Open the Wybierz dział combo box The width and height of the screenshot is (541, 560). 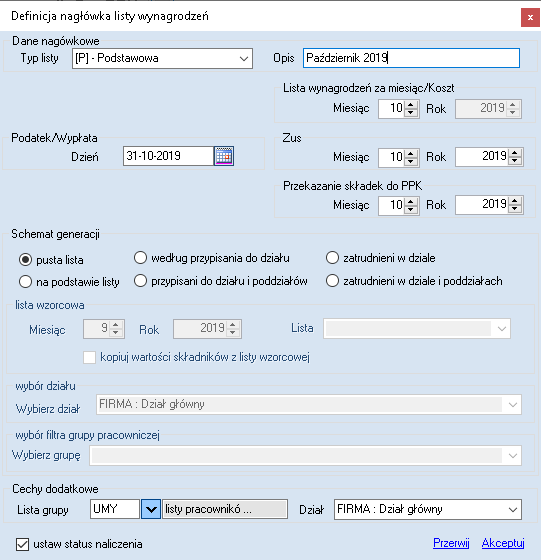click(309, 405)
